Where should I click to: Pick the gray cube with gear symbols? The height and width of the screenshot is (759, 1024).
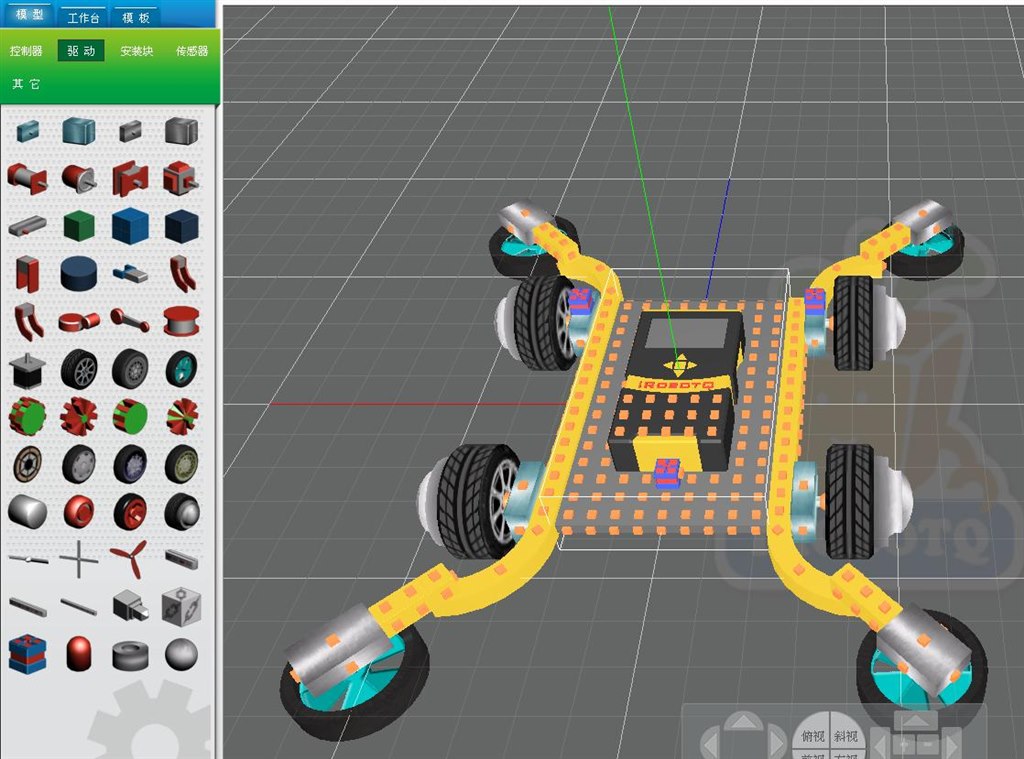[181, 604]
